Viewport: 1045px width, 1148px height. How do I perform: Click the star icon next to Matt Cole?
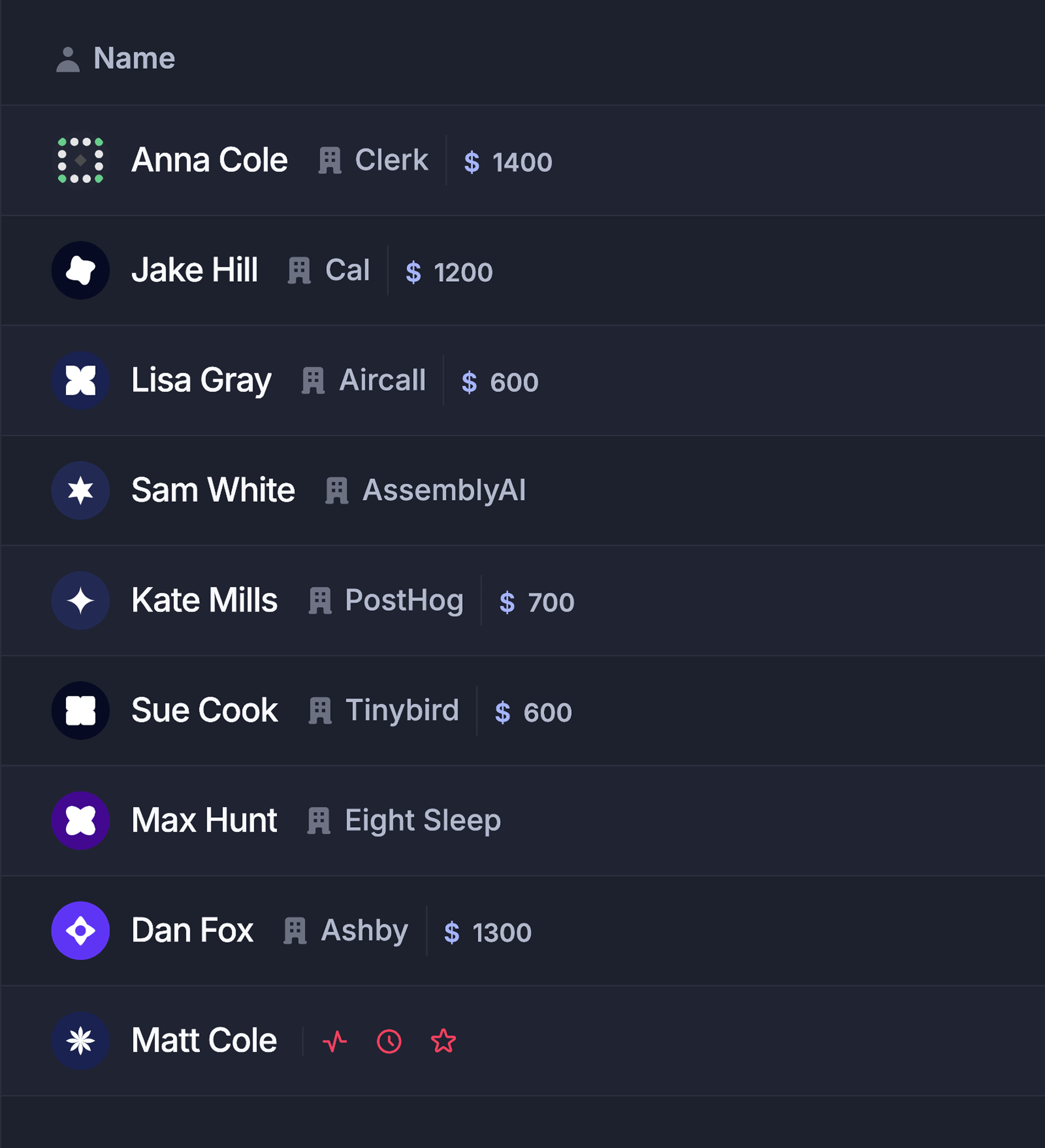click(443, 1041)
